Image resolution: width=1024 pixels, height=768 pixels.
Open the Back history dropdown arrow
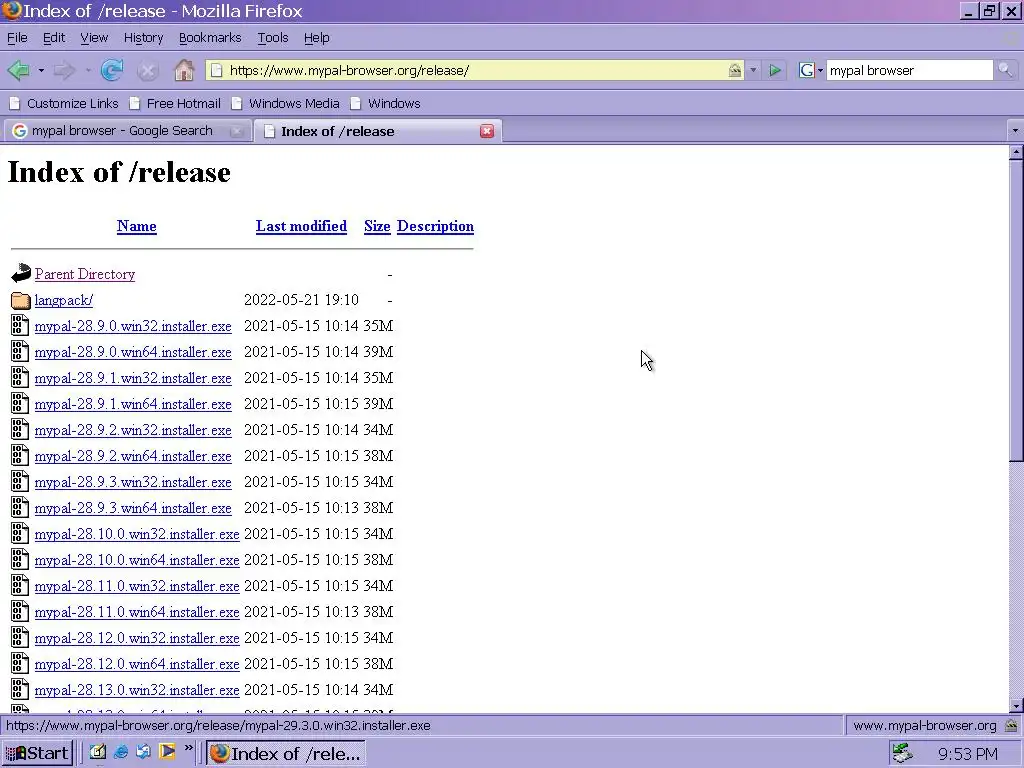click(x=40, y=70)
